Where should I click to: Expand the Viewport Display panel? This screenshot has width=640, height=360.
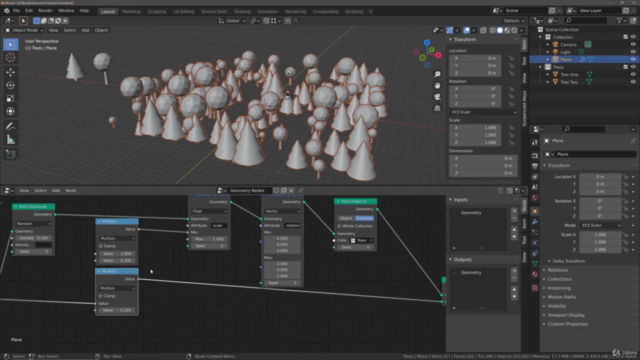[x=566, y=315]
